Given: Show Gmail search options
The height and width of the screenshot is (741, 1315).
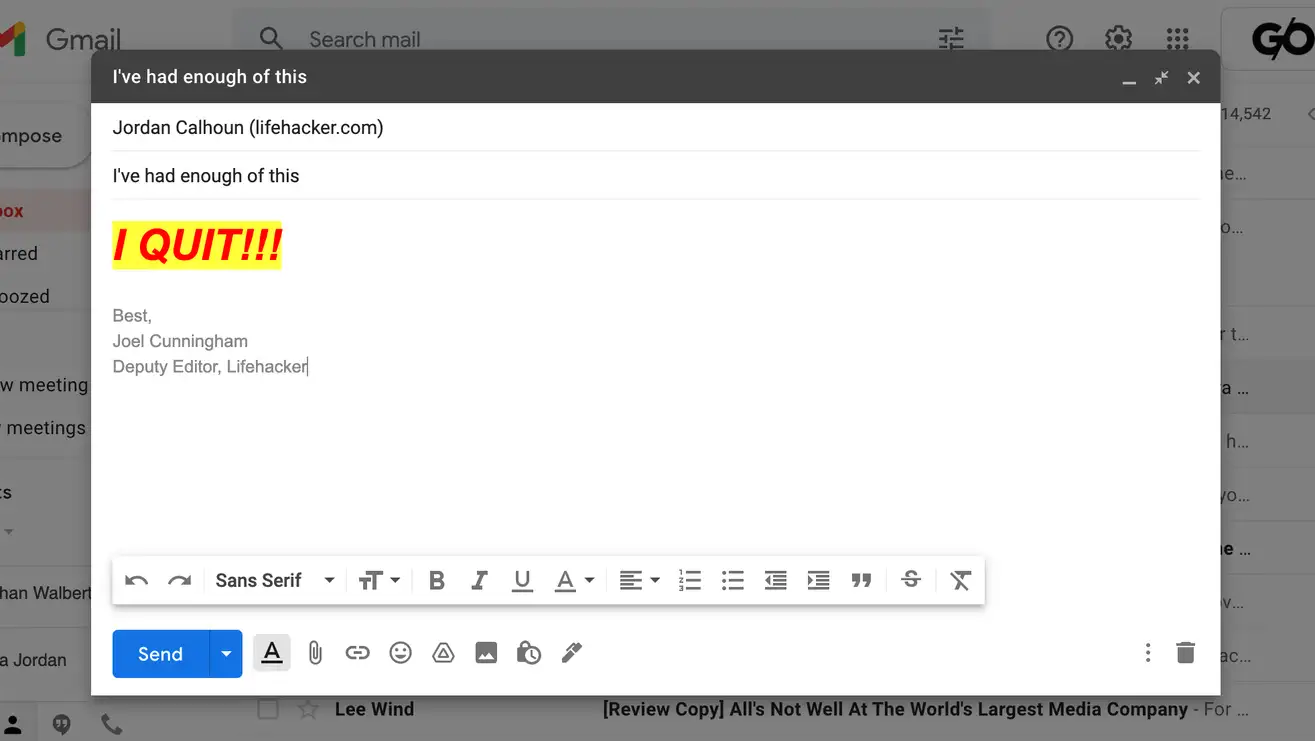Looking at the screenshot, I should coord(951,39).
